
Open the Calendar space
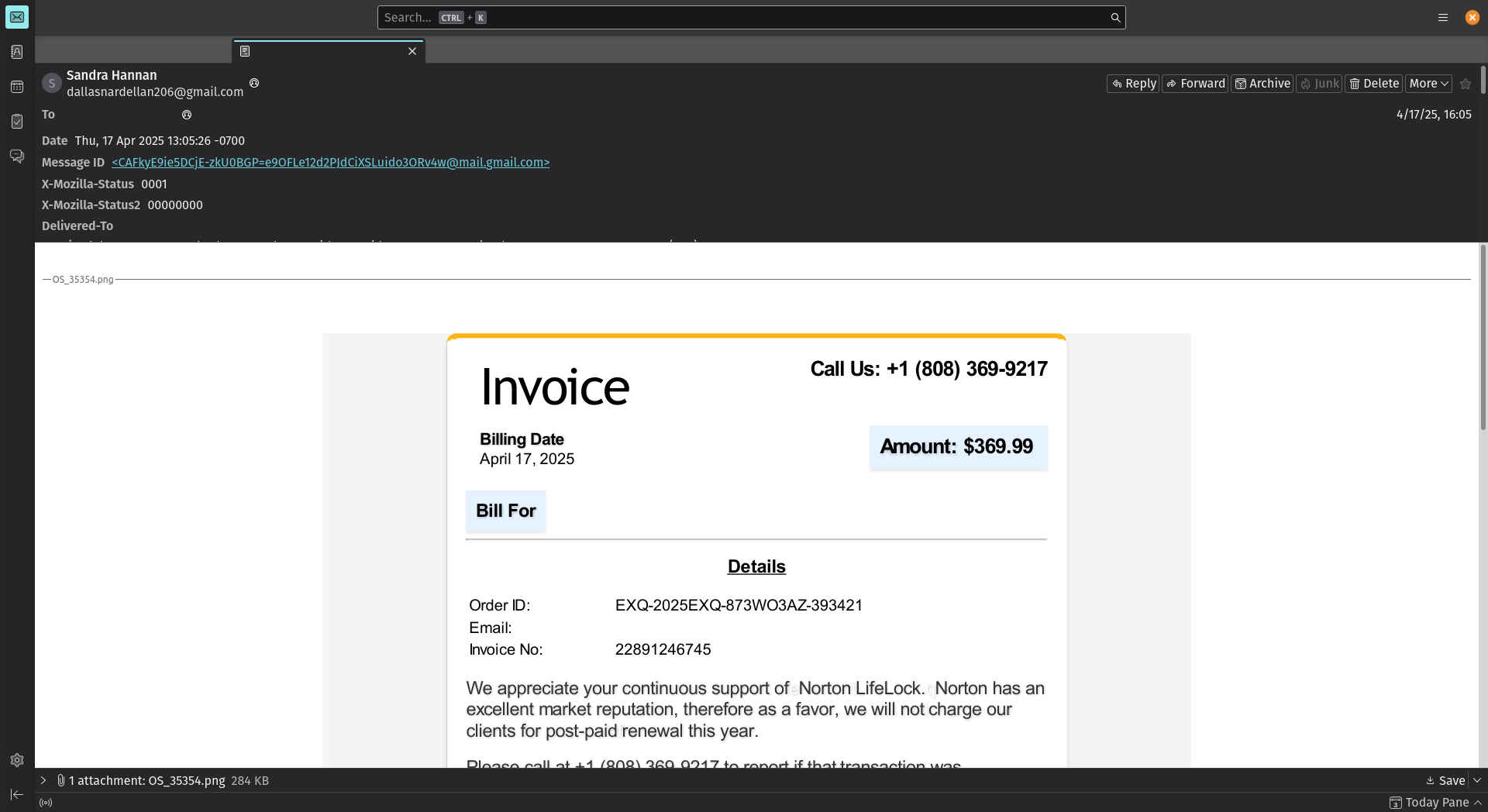coord(17,87)
